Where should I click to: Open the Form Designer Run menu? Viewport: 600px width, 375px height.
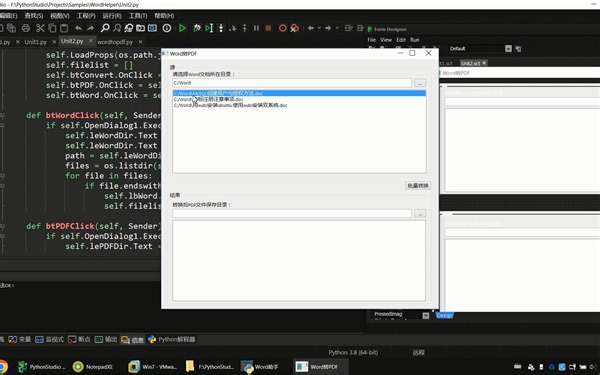click(x=414, y=40)
